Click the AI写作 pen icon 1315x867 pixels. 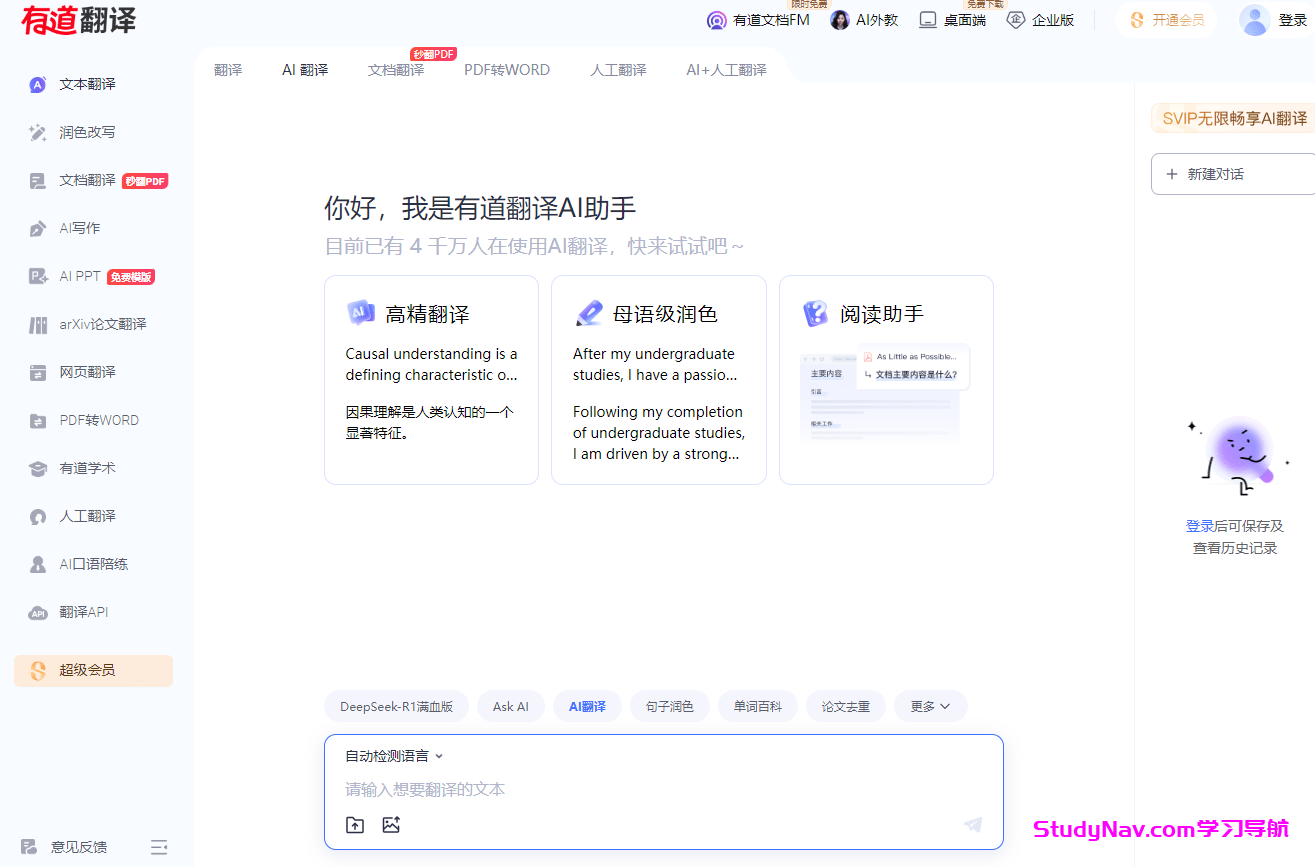click(x=38, y=229)
